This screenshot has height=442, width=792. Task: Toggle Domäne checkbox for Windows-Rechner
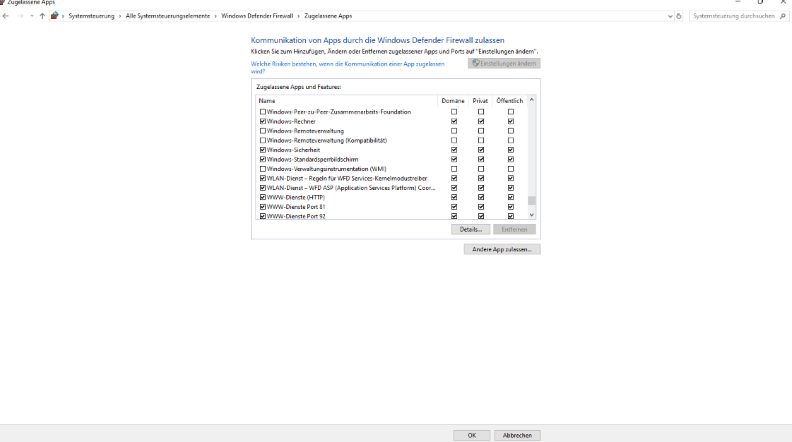pyautogui.click(x=454, y=121)
